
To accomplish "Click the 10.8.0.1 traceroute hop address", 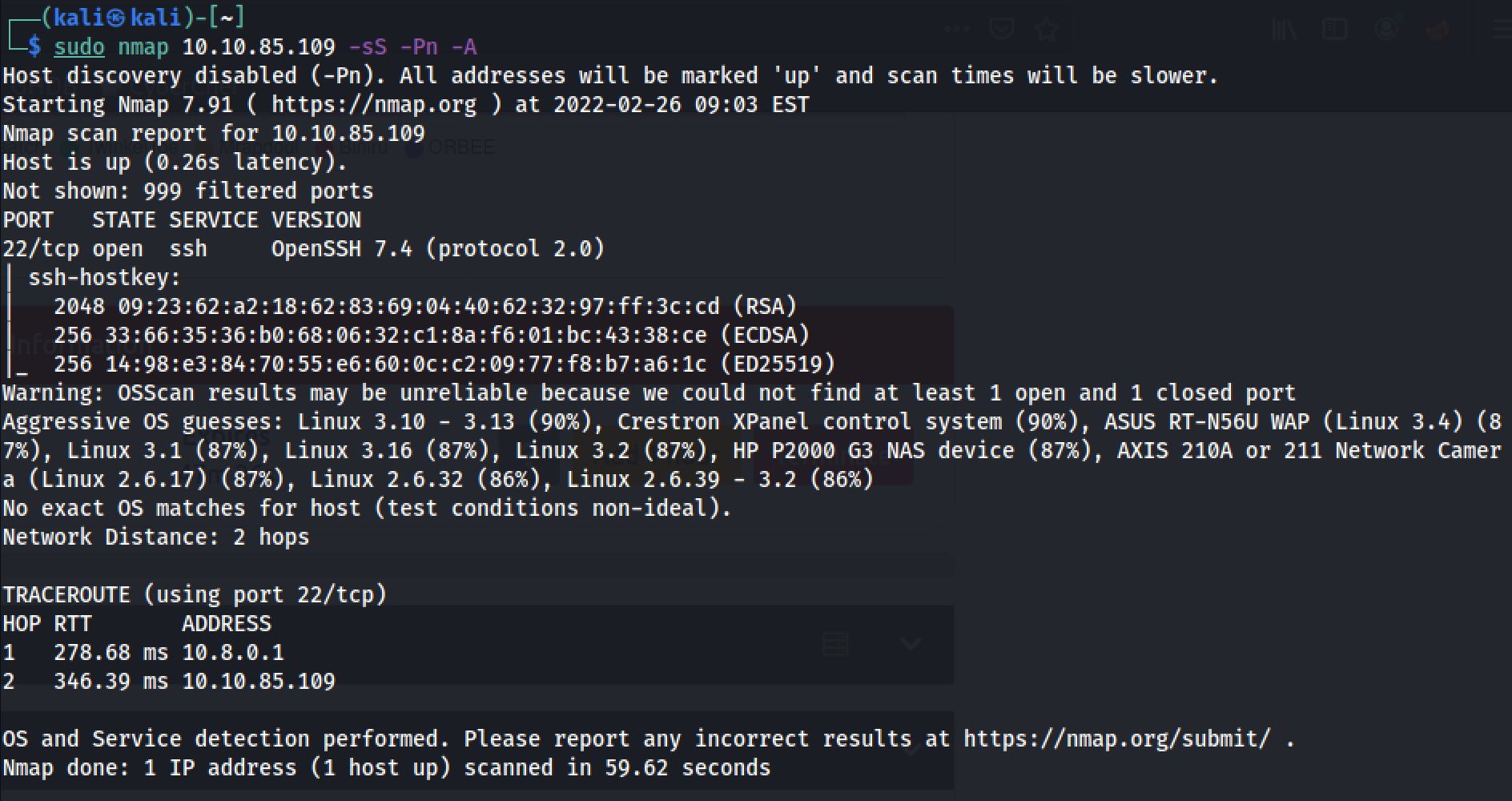I will pos(233,653).
